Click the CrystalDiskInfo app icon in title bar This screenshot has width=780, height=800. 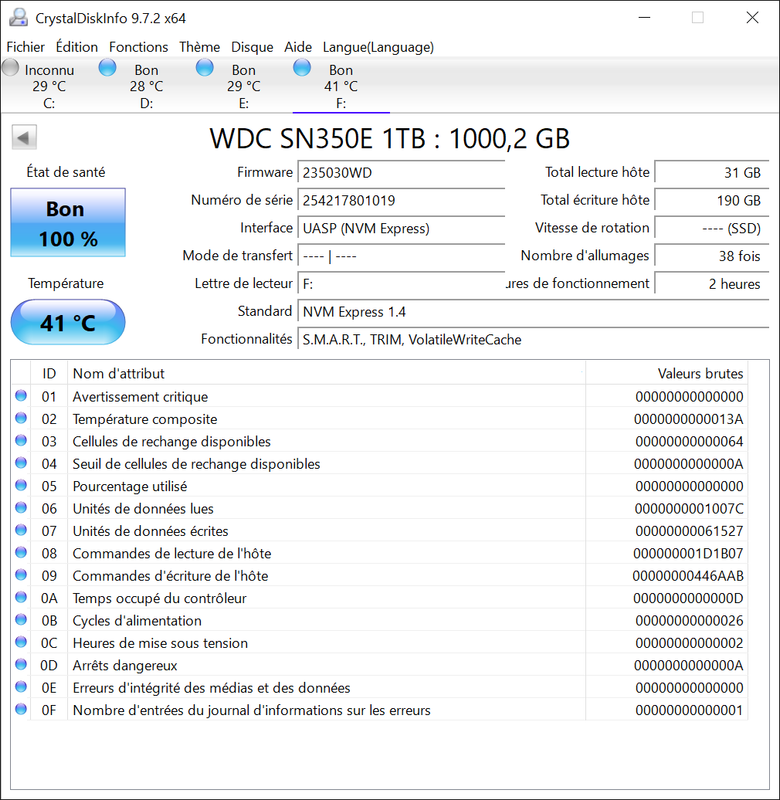click(x=19, y=18)
